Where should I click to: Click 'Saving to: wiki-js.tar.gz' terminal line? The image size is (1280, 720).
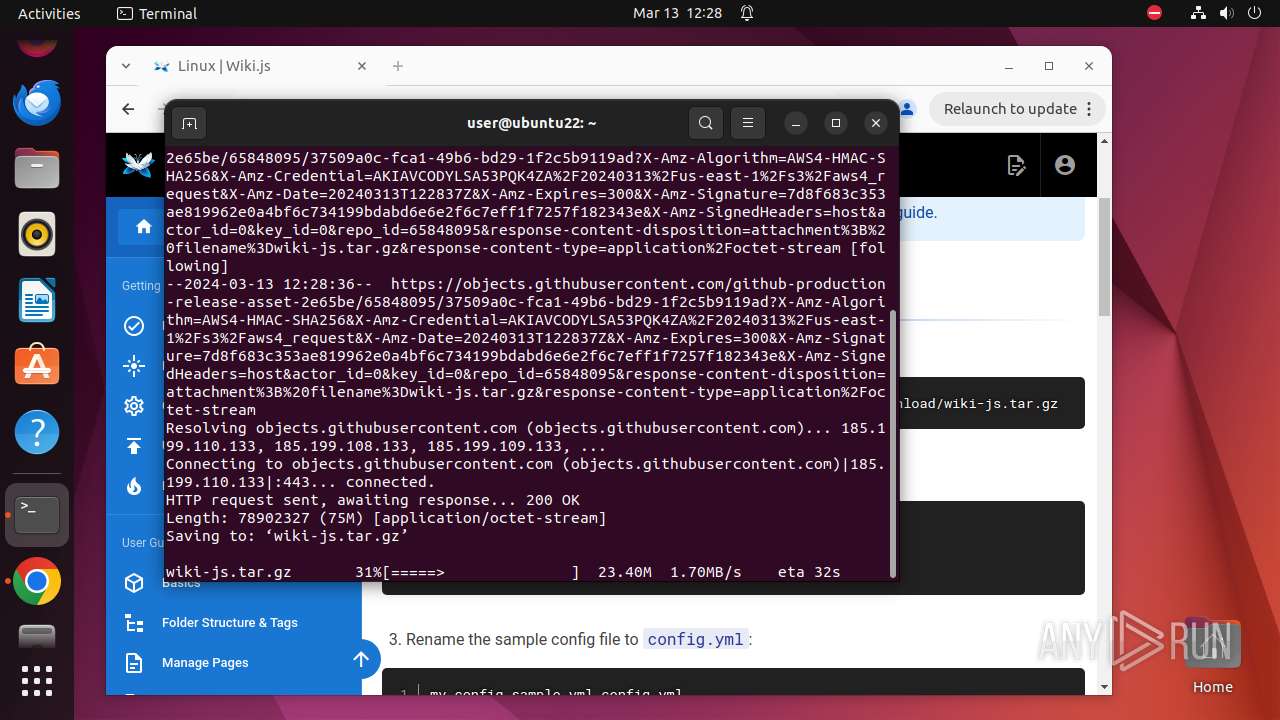click(287, 536)
